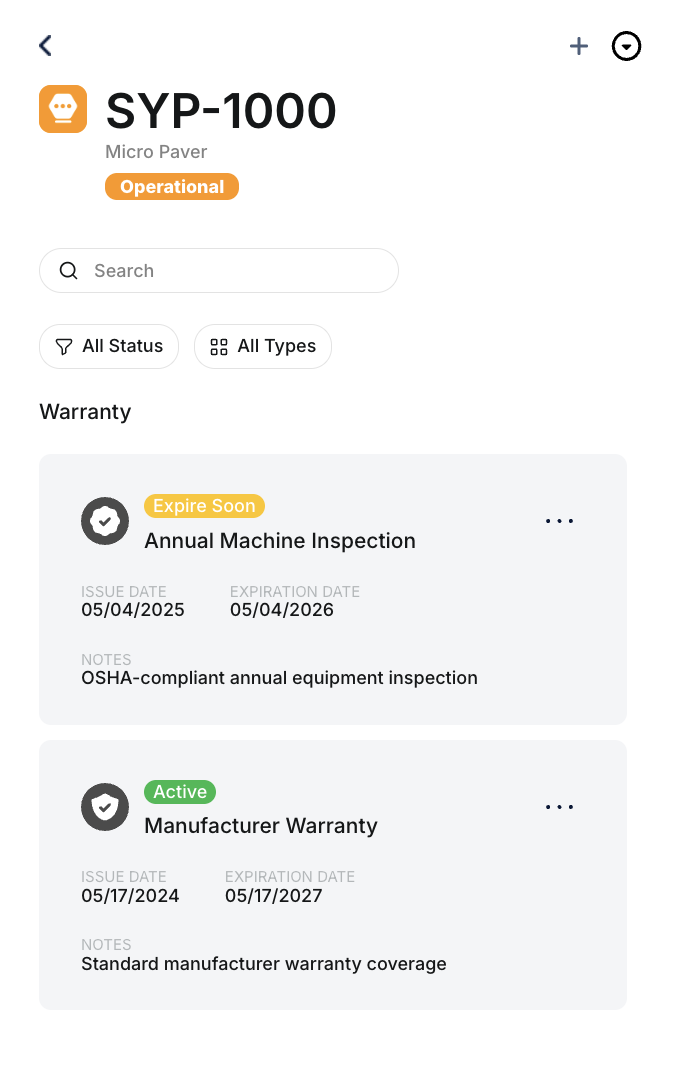Select the Annual Machine Inspection warranty title
The image size is (686, 1086).
[x=280, y=540]
